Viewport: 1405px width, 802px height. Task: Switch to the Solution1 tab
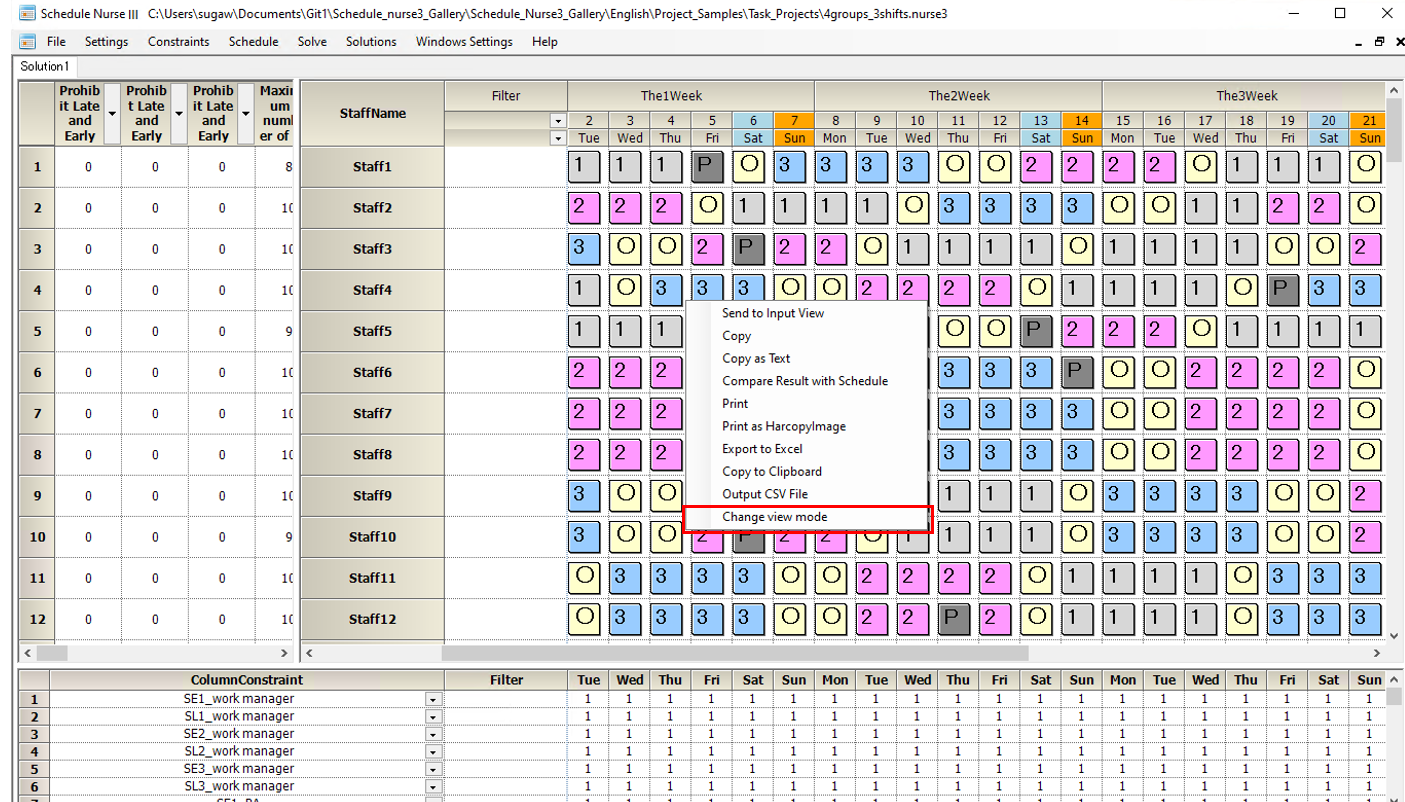click(44, 66)
